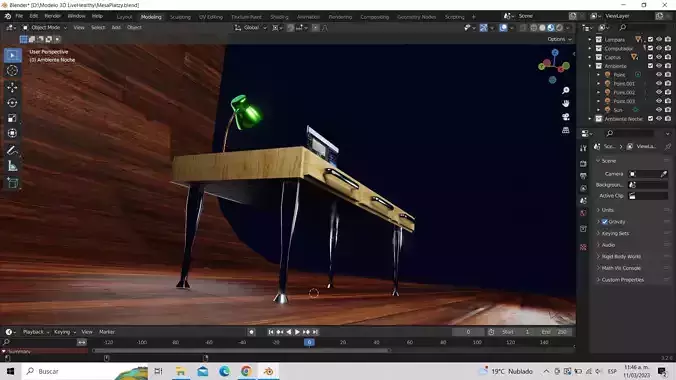Switch to the Shading workspace tab
The image size is (676, 380).
click(279, 17)
